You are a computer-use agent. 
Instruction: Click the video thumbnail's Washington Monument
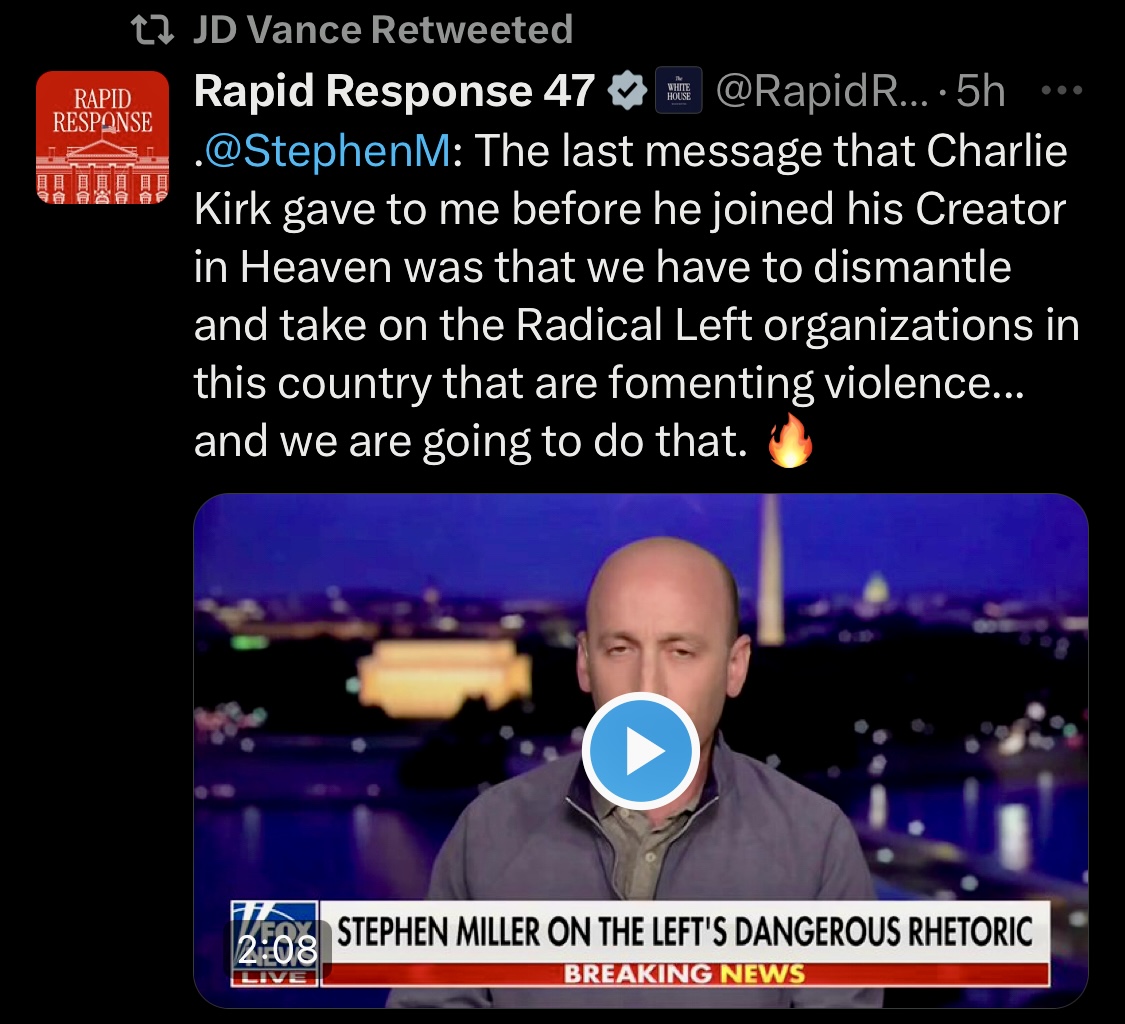pos(771,570)
